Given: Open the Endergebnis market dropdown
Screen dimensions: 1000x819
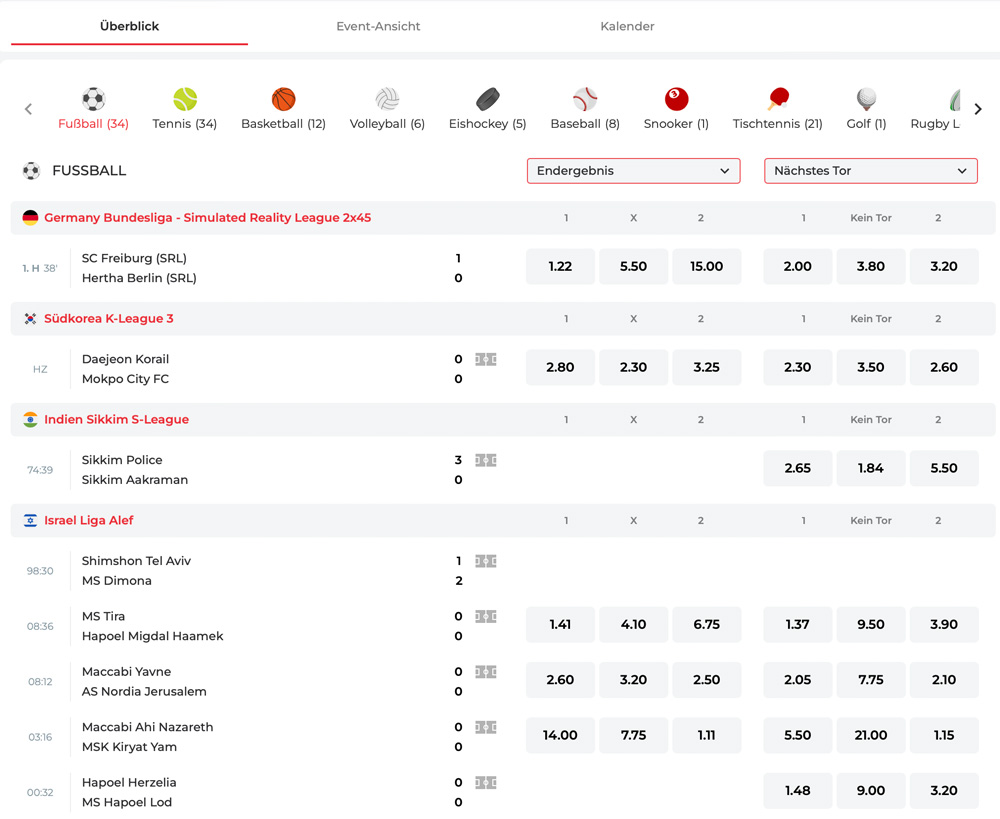Looking at the screenshot, I should coord(633,171).
